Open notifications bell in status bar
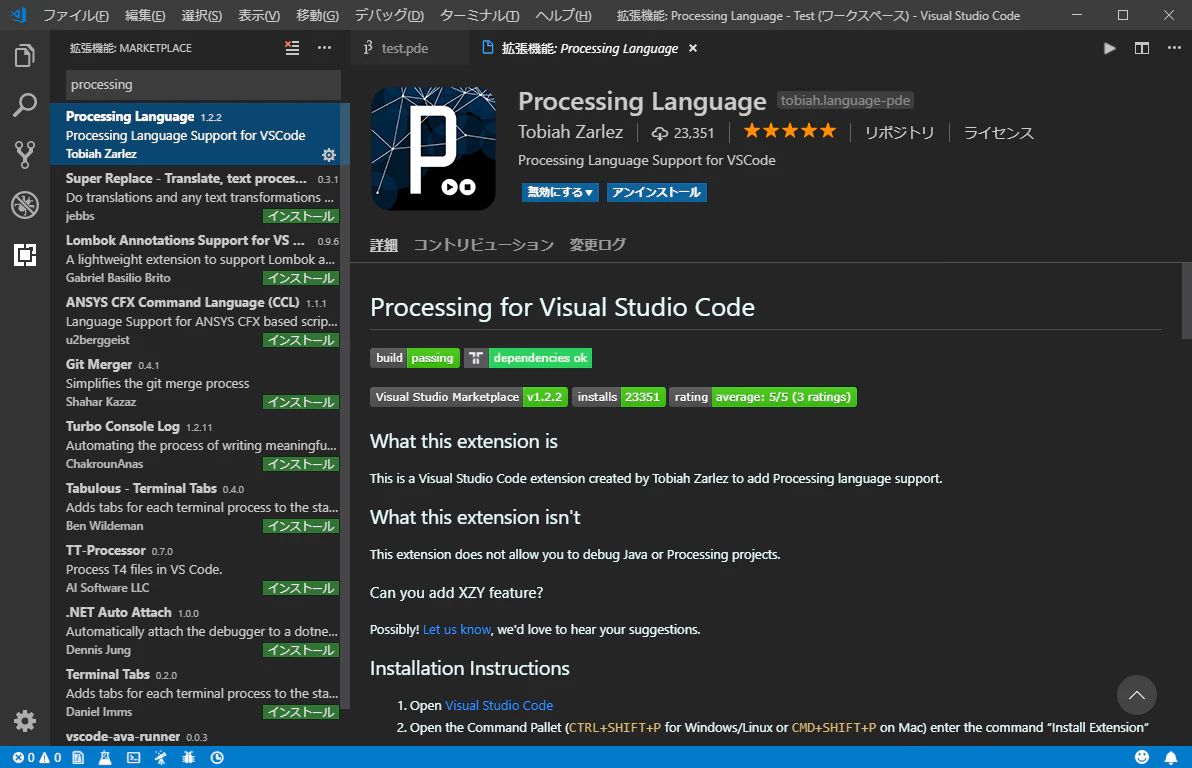The width and height of the screenshot is (1192, 768). tap(1171, 757)
